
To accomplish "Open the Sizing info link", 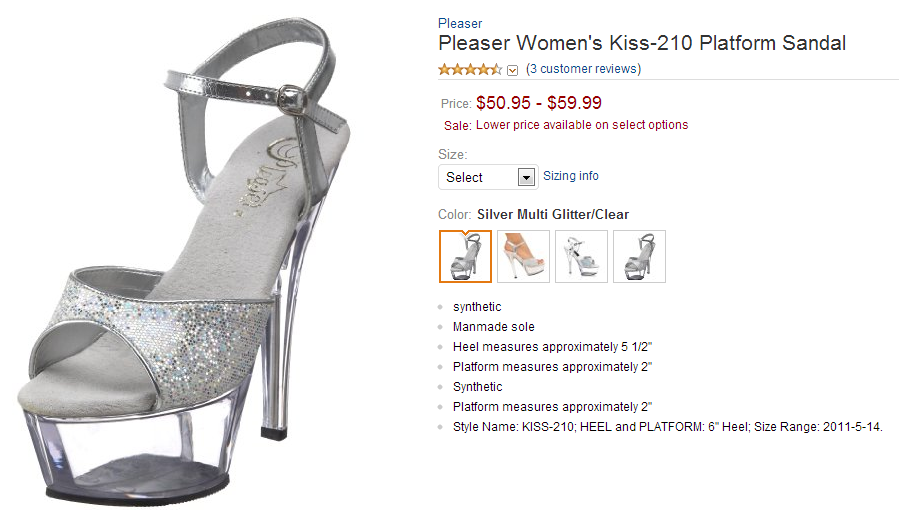I will click(x=571, y=176).
